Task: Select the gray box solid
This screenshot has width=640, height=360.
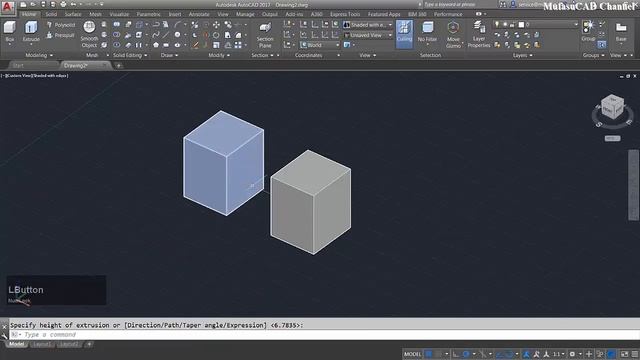Action: click(x=311, y=202)
